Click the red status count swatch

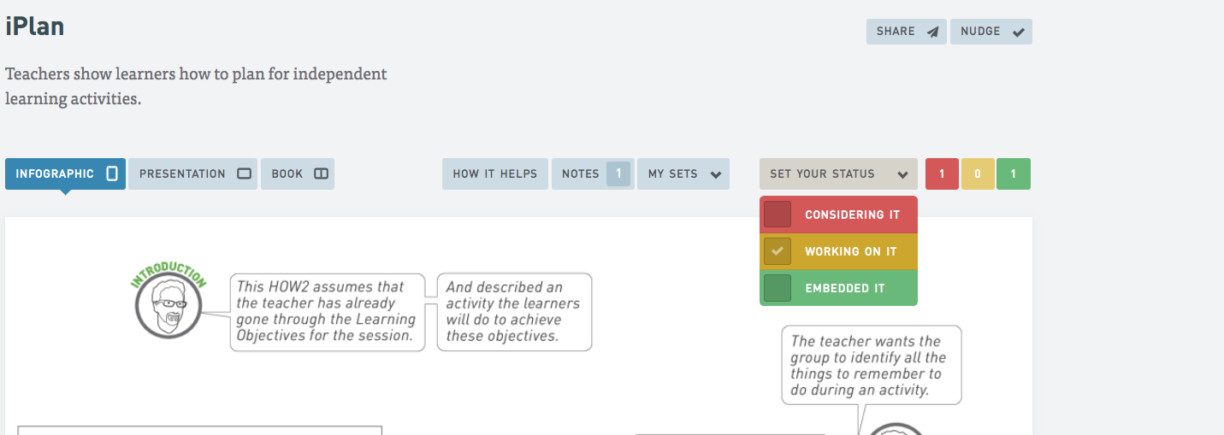pos(941,174)
